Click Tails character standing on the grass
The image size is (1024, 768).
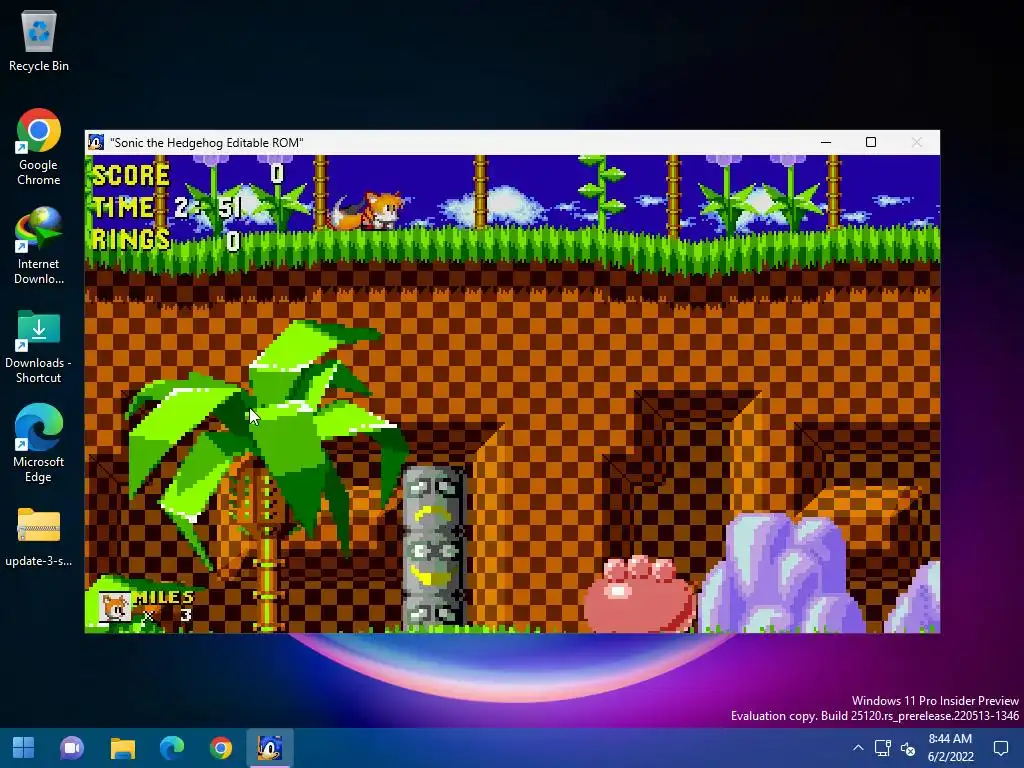[x=368, y=210]
